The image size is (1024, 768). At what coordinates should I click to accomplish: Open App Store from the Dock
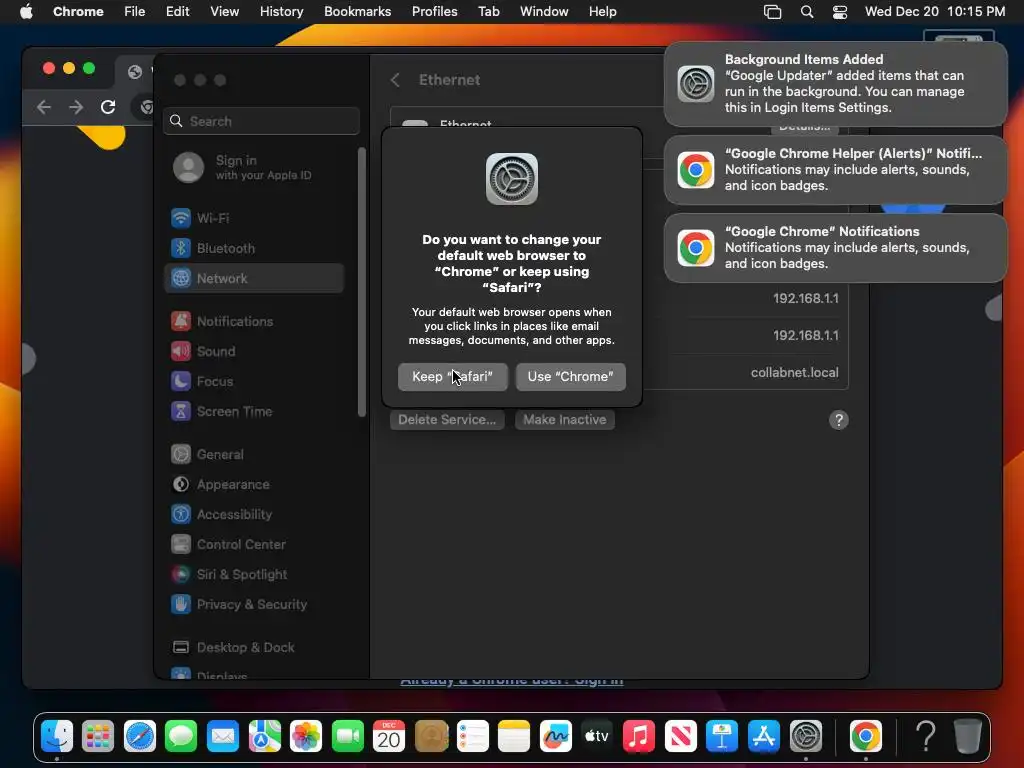click(x=764, y=737)
